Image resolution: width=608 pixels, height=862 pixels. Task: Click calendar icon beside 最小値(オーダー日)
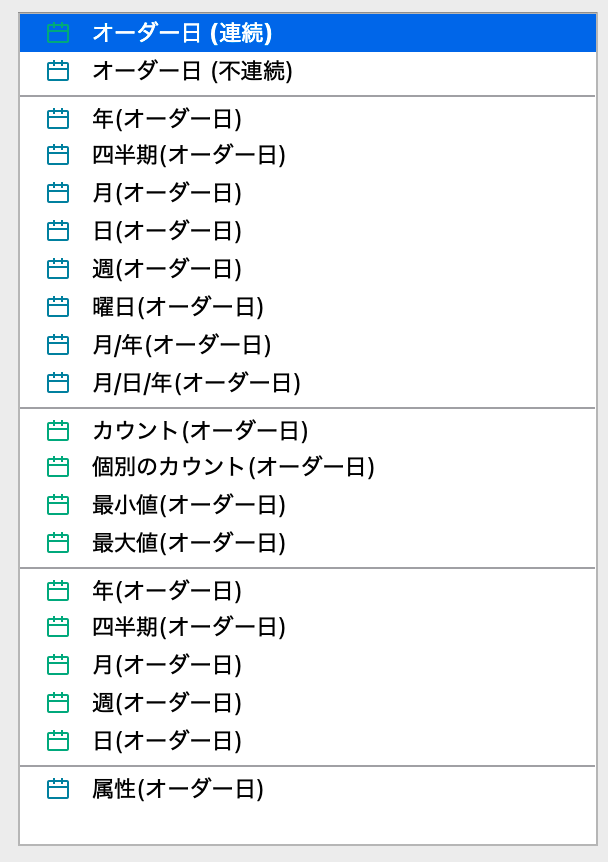point(58,505)
